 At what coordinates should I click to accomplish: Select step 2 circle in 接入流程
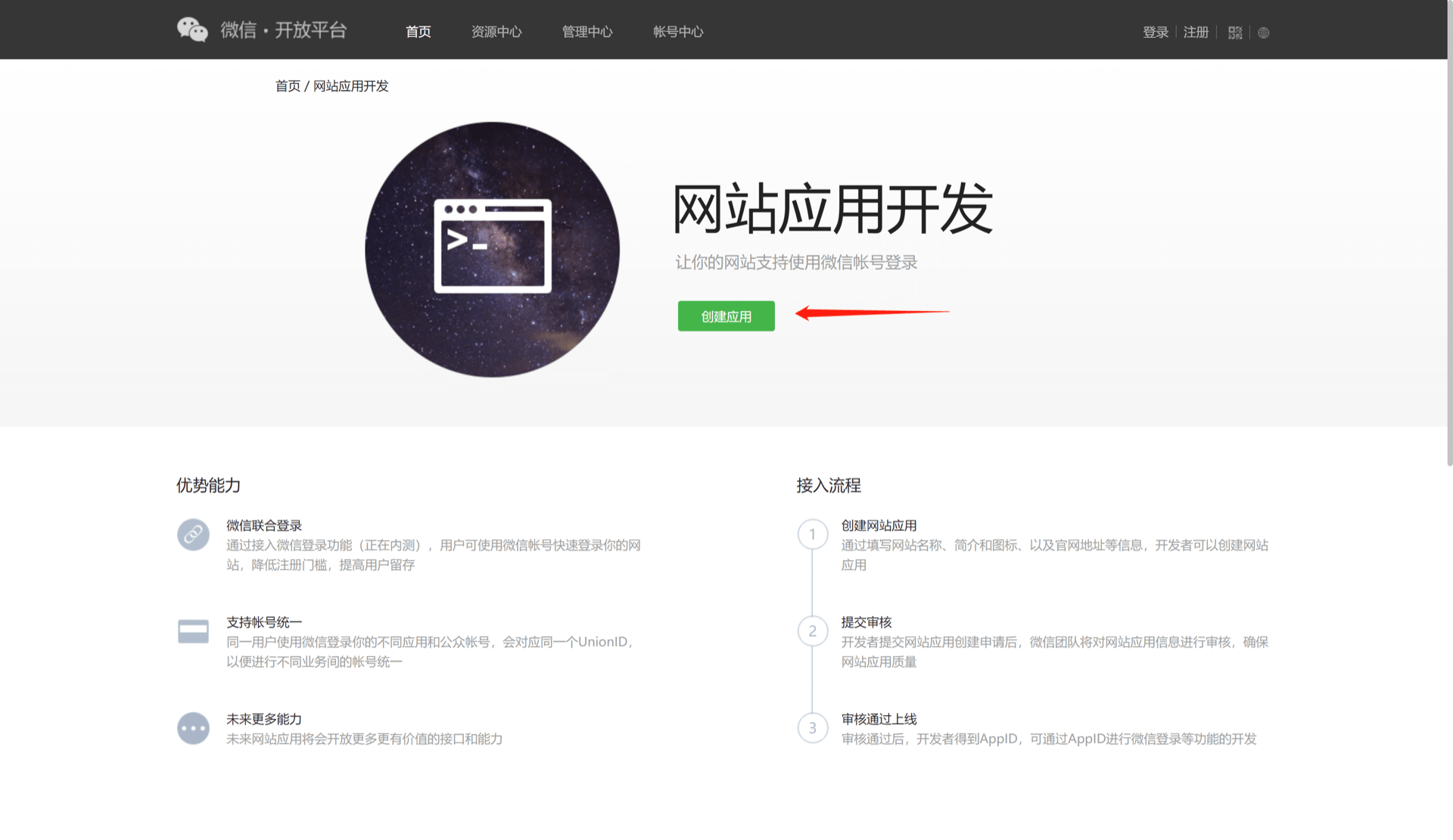point(813,631)
